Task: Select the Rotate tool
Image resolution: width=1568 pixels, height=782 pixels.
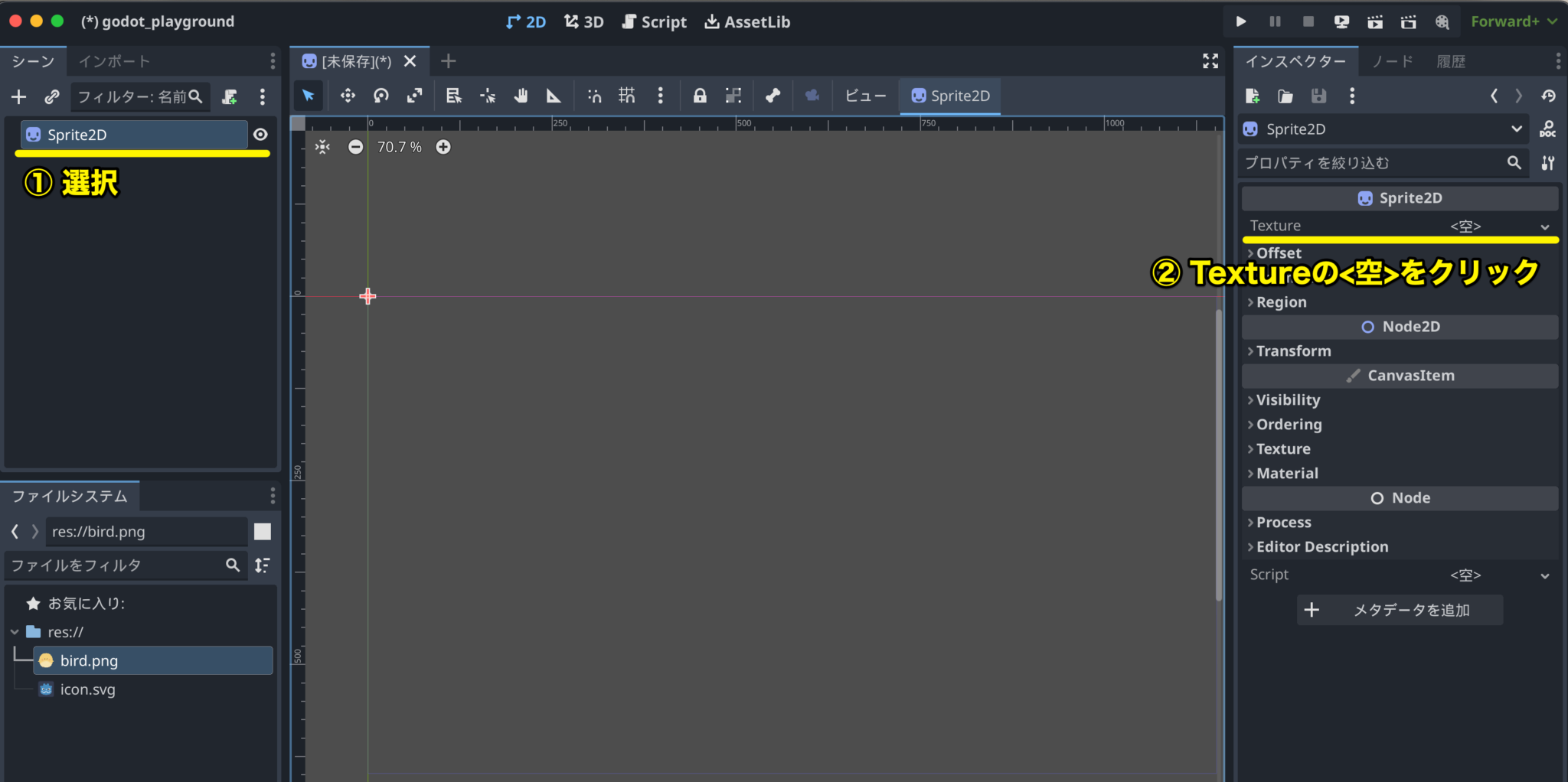Action: (x=381, y=96)
